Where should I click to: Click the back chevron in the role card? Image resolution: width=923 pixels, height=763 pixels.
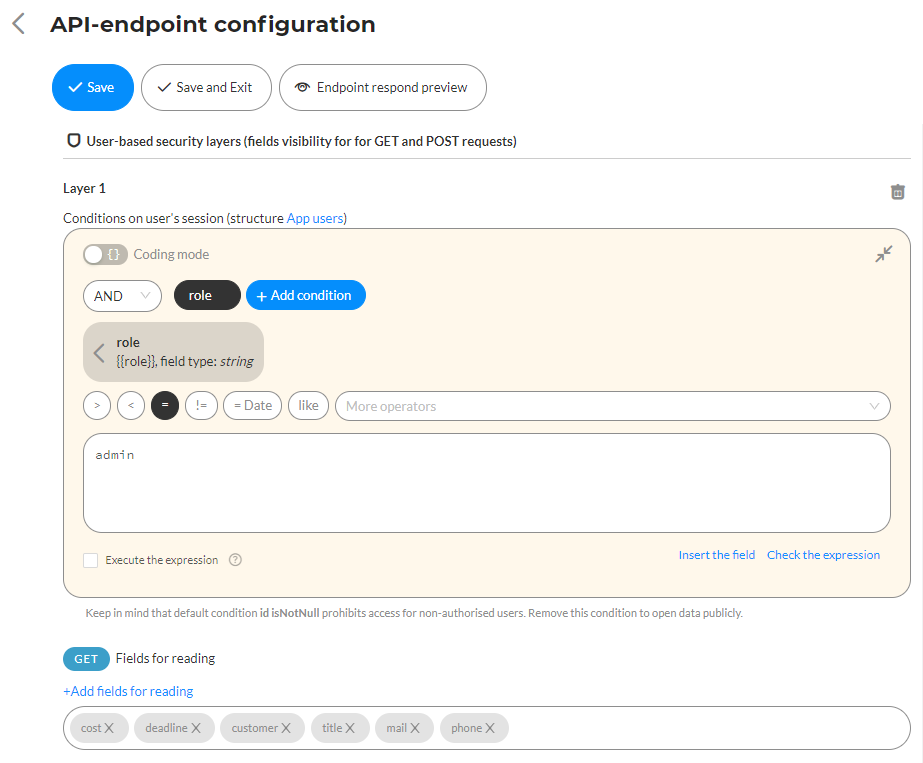point(99,352)
